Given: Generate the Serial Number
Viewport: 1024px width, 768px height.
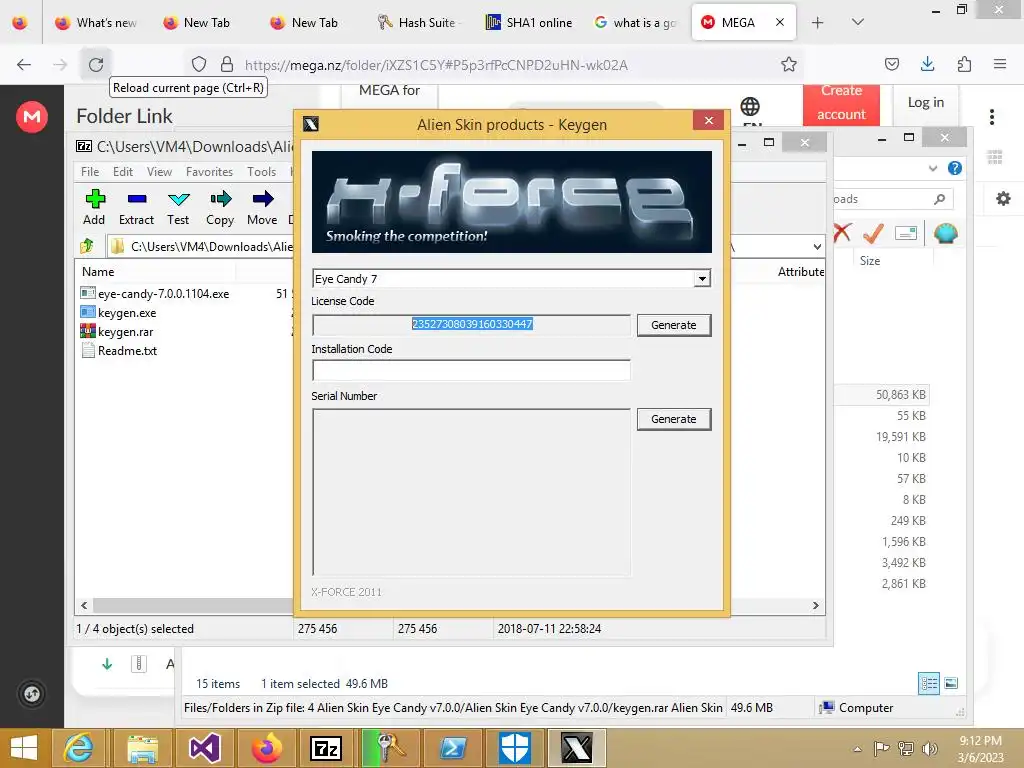Looking at the screenshot, I should (673, 419).
